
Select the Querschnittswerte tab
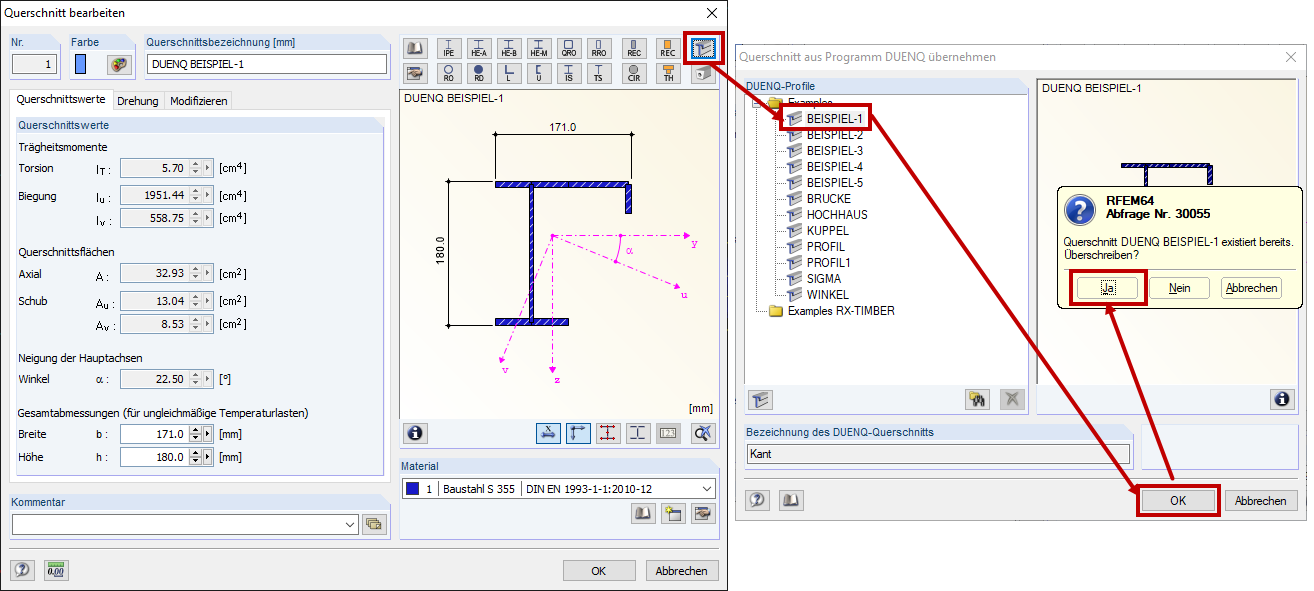61,100
